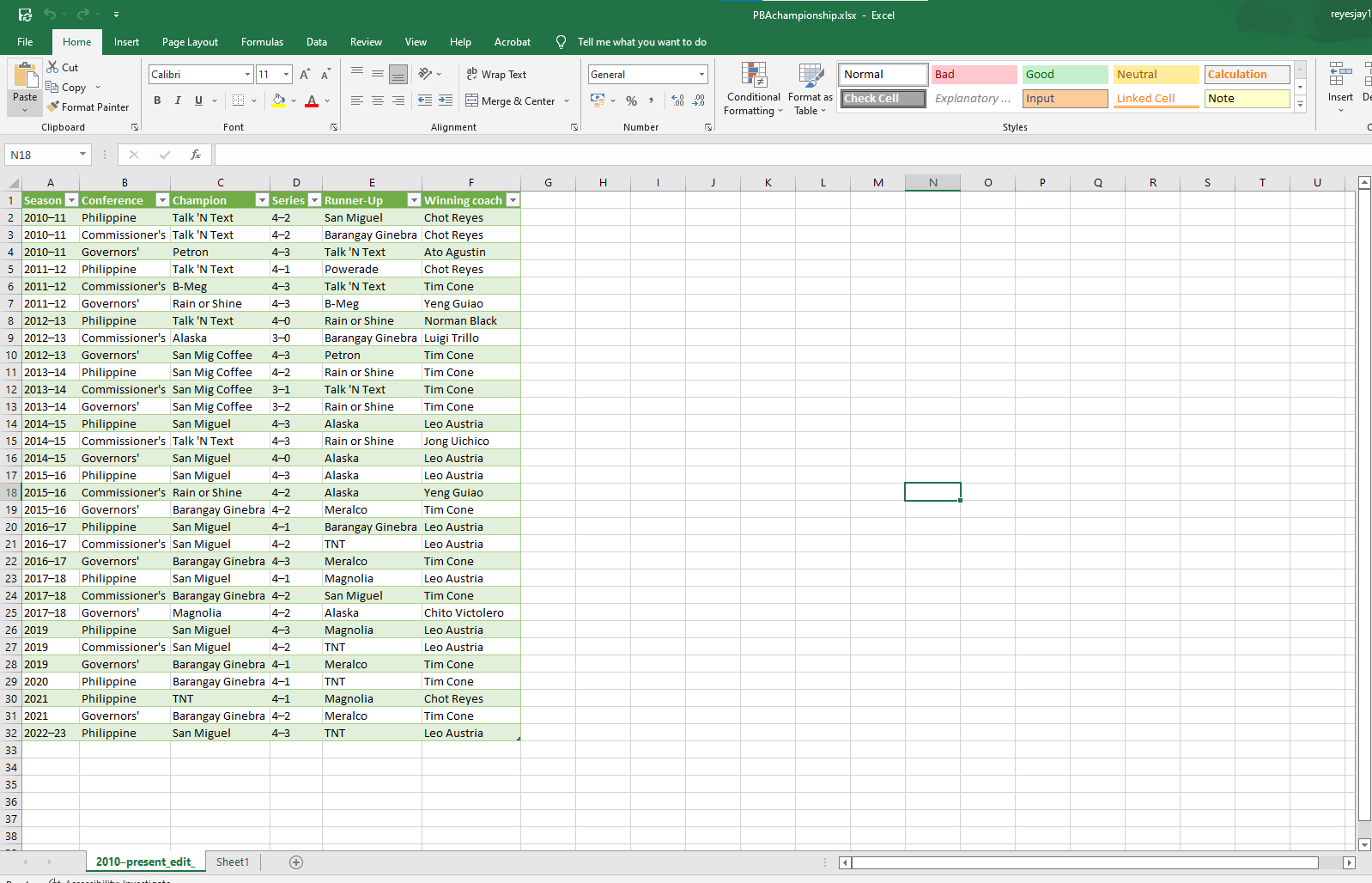1372x883 pixels.
Task: Expand the Calibri font name dropdown
Action: coord(247,75)
